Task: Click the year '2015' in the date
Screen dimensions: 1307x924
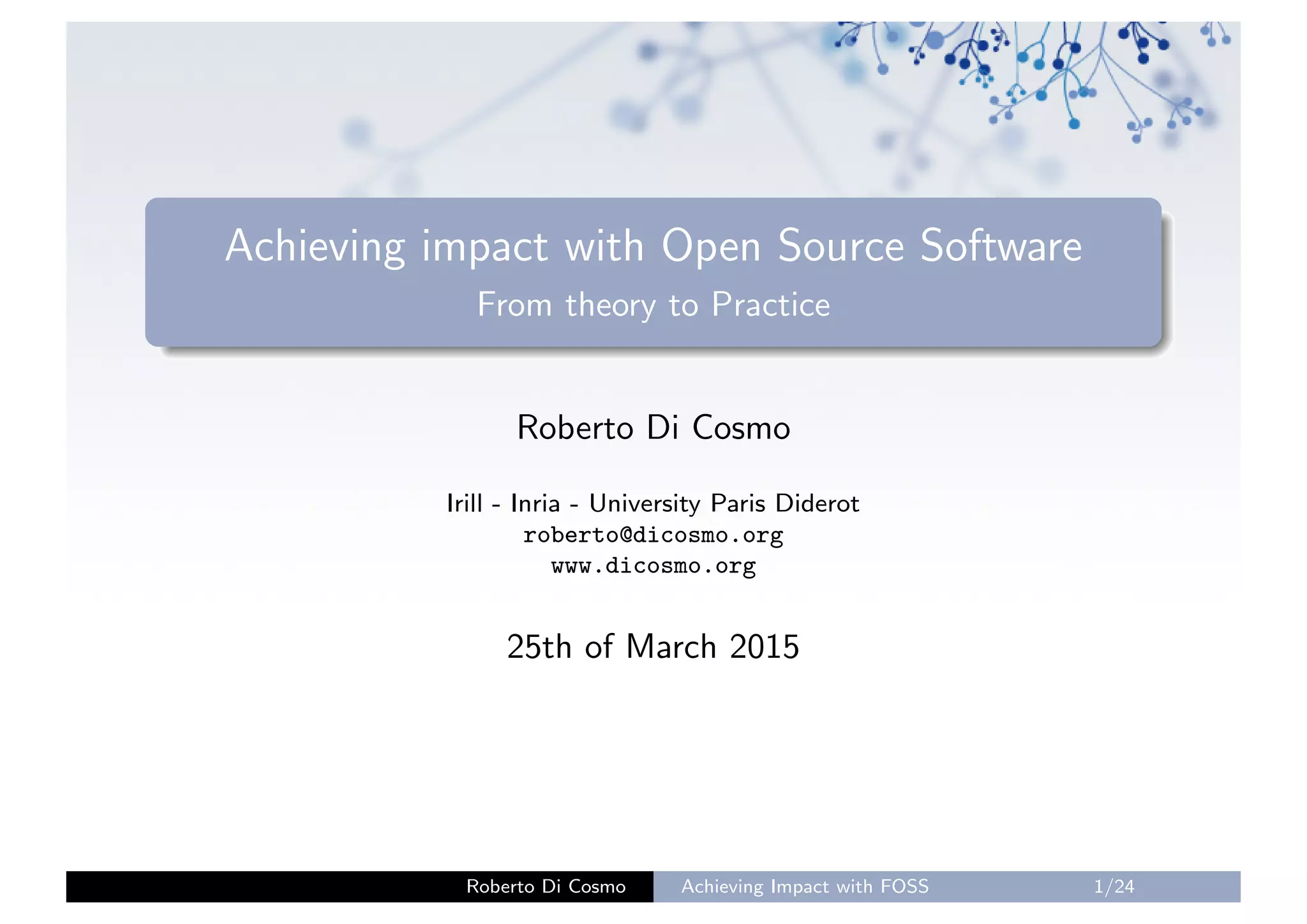Action: (x=764, y=646)
